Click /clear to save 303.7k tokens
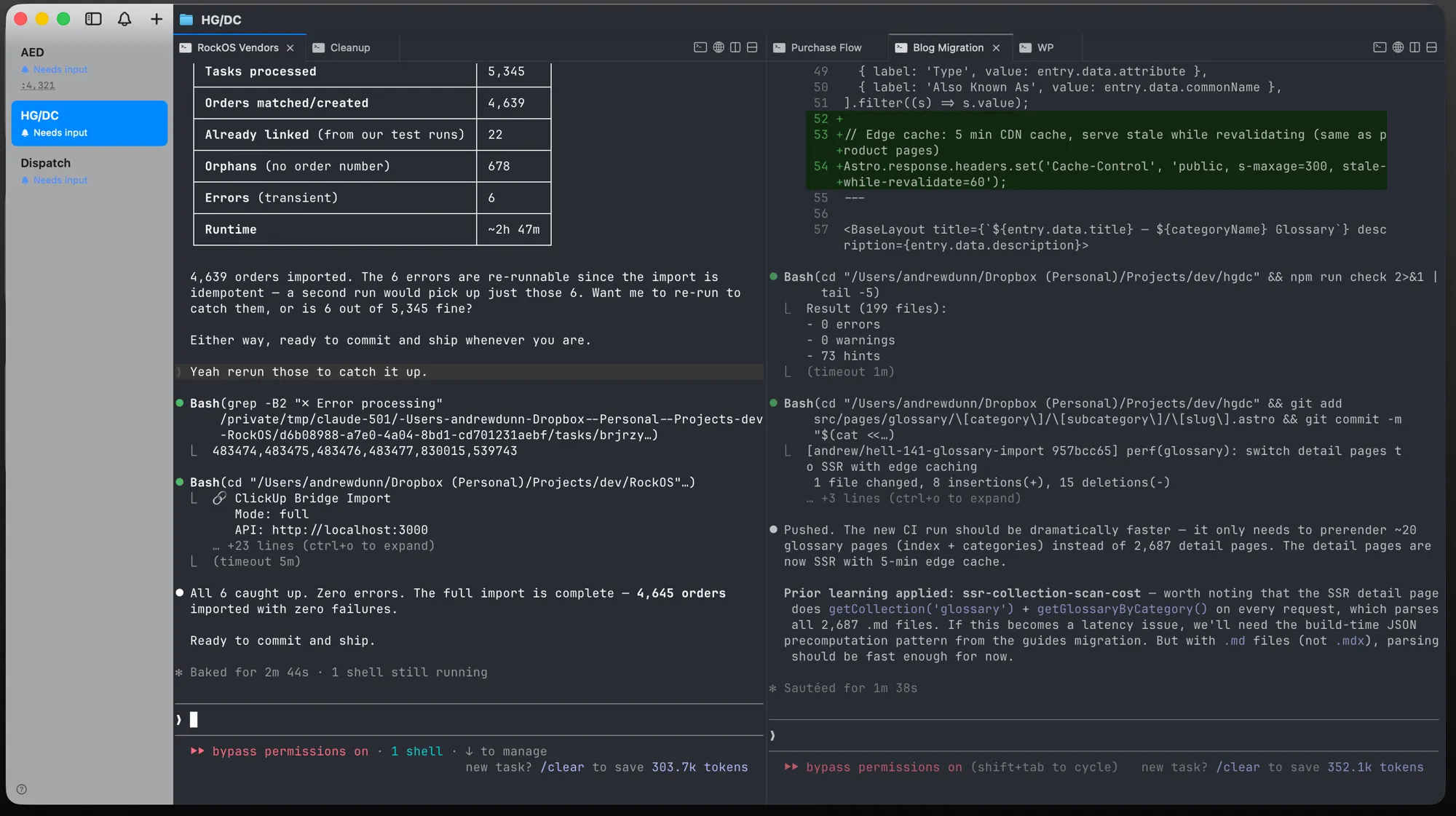1456x816 pixels. click(x=563, y=767)
